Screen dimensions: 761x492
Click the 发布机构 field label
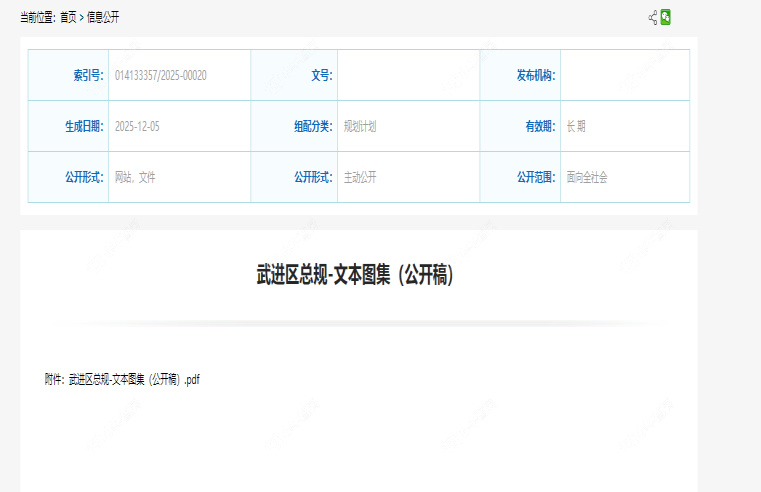coord(536,75)
